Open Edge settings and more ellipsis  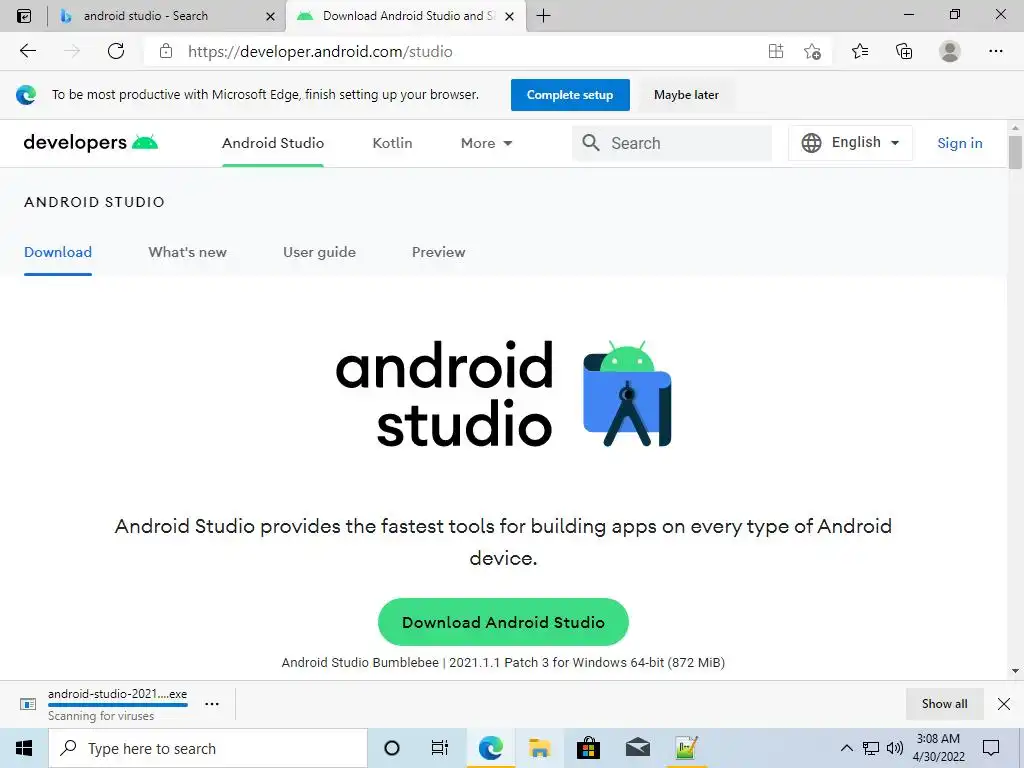click(995, 51)
